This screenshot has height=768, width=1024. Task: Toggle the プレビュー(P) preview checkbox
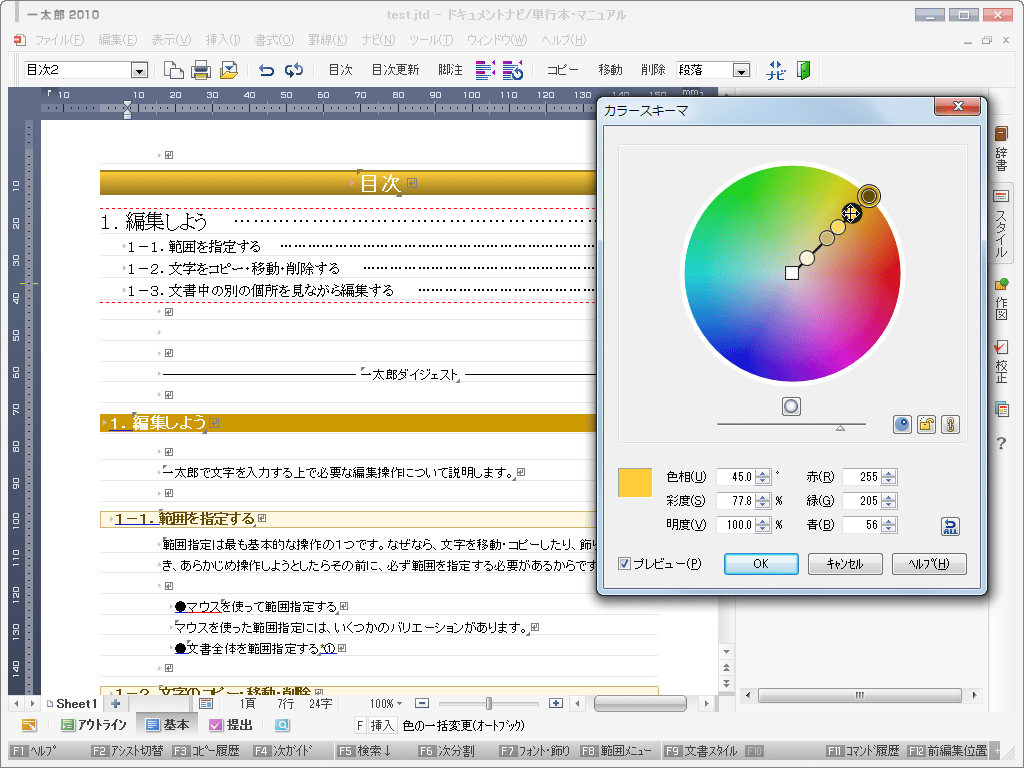[x=624, y=564]
